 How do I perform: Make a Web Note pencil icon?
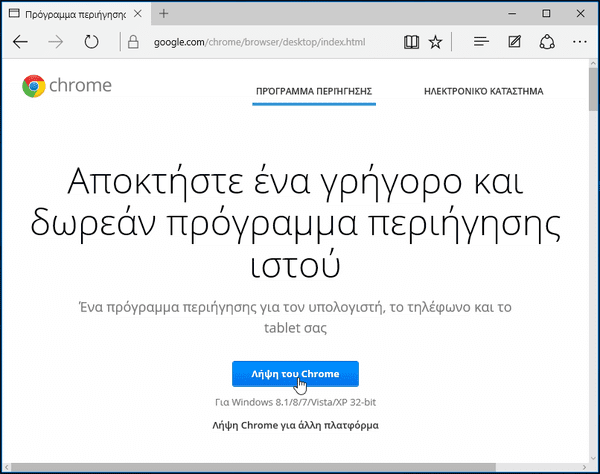514,41
